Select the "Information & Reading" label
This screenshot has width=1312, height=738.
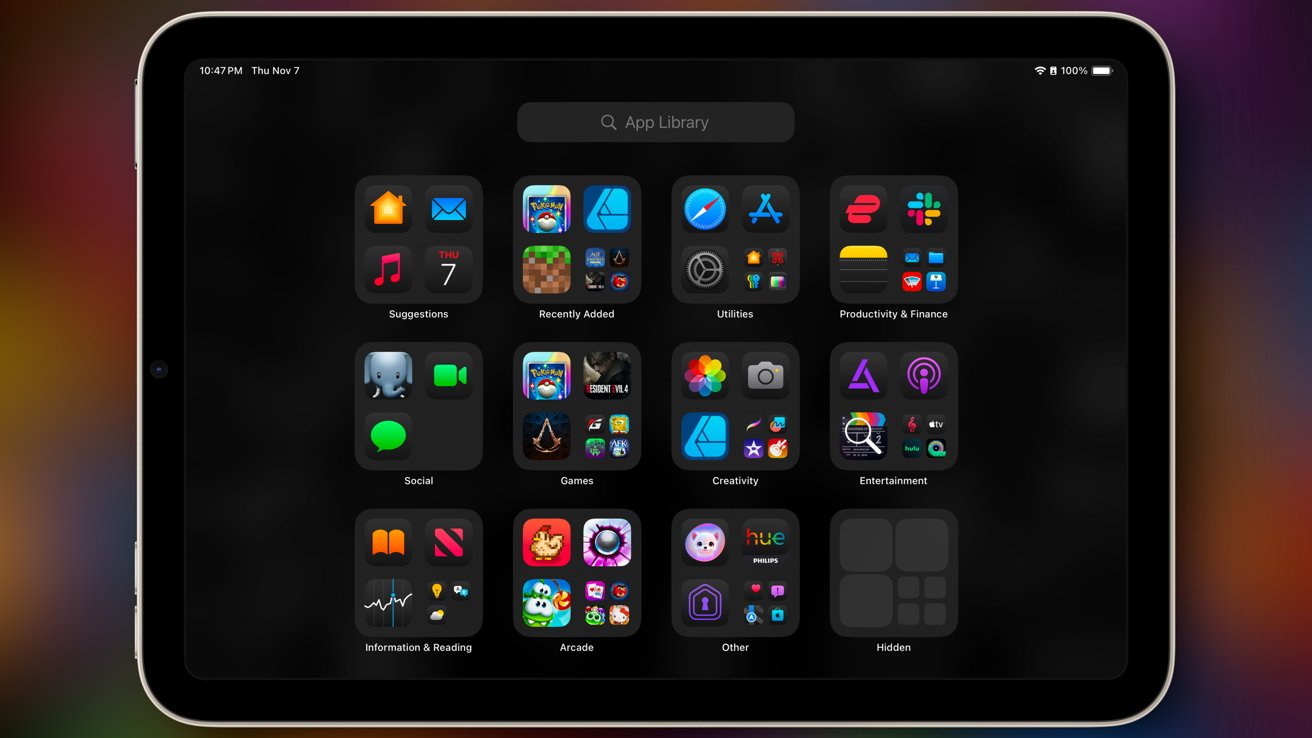pos(418,648)
